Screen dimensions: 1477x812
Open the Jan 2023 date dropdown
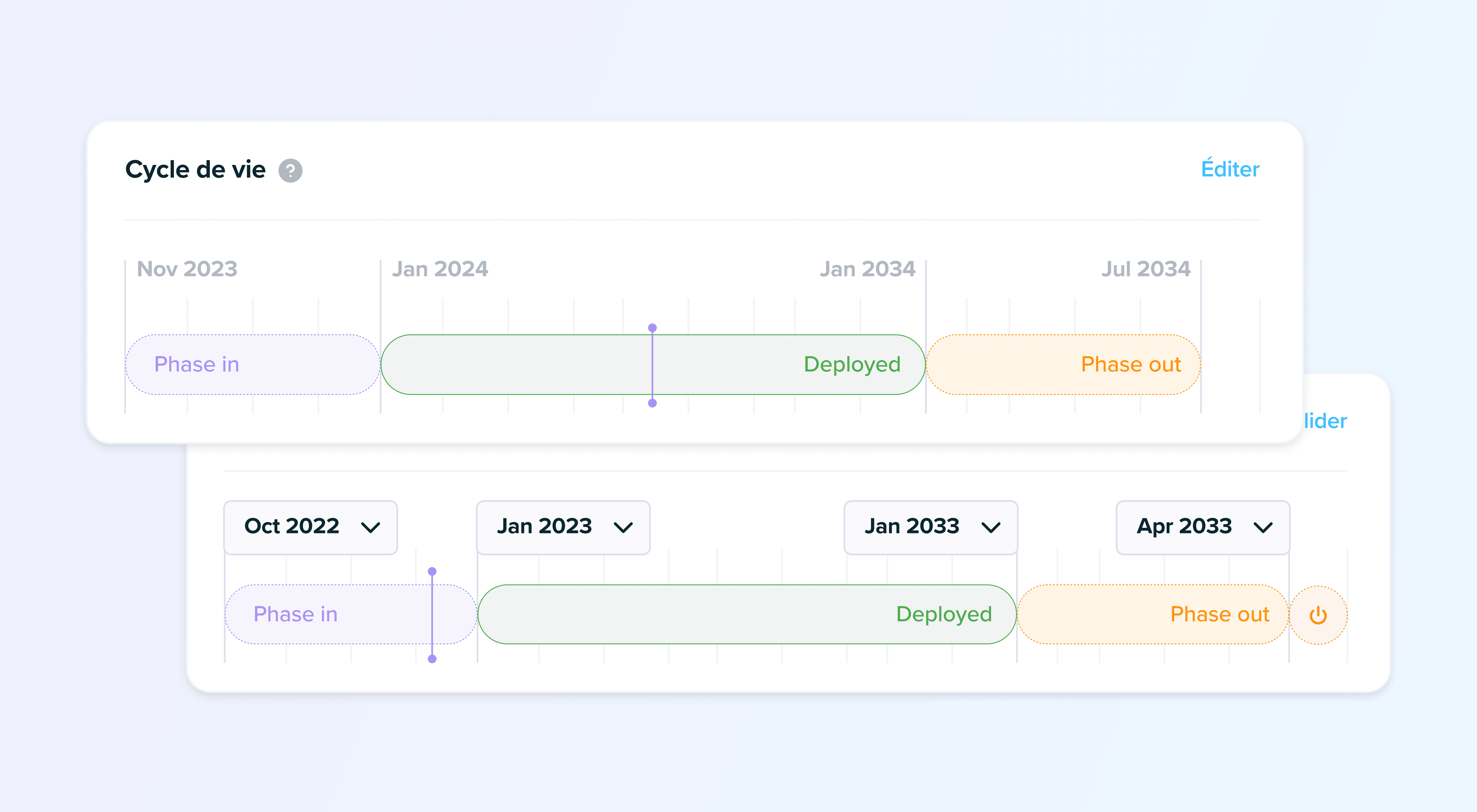click(x=563, y=526)
